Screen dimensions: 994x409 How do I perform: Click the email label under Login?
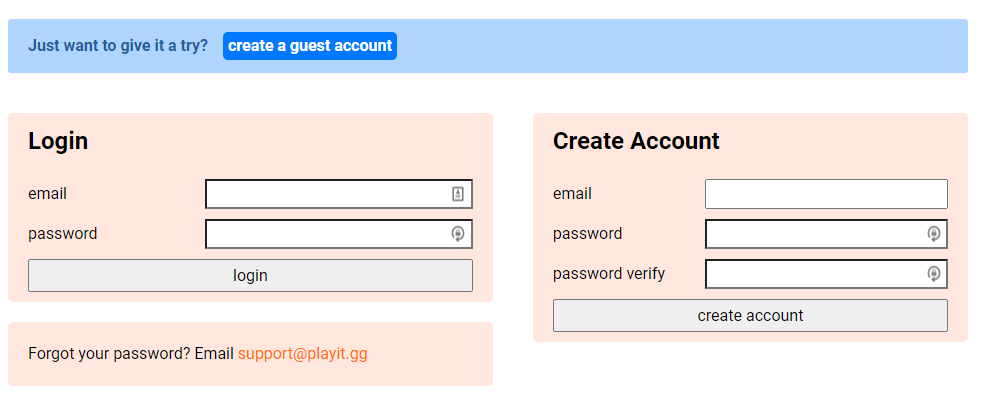47,194
